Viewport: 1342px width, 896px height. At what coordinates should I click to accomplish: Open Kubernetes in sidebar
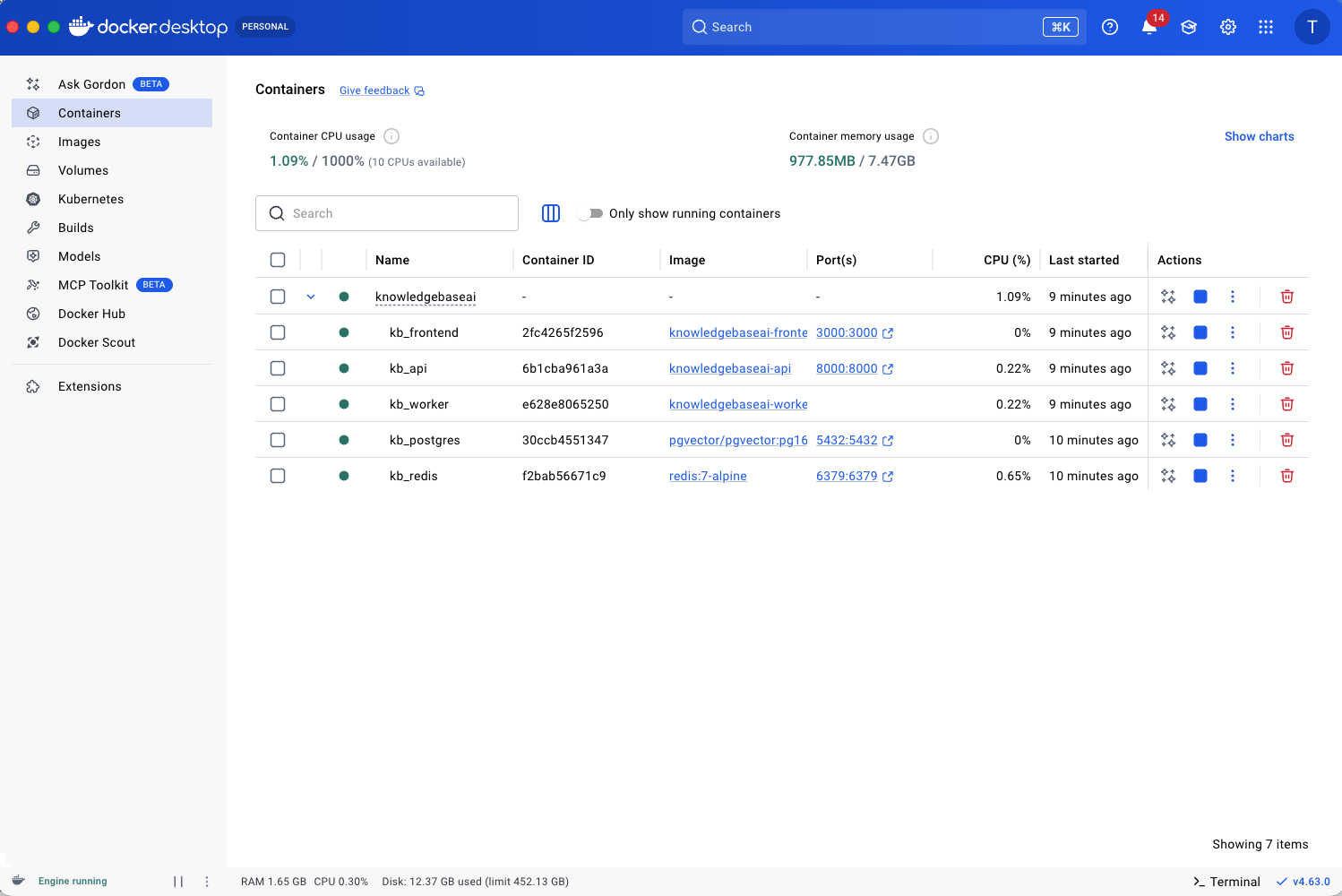pos(112,199)
